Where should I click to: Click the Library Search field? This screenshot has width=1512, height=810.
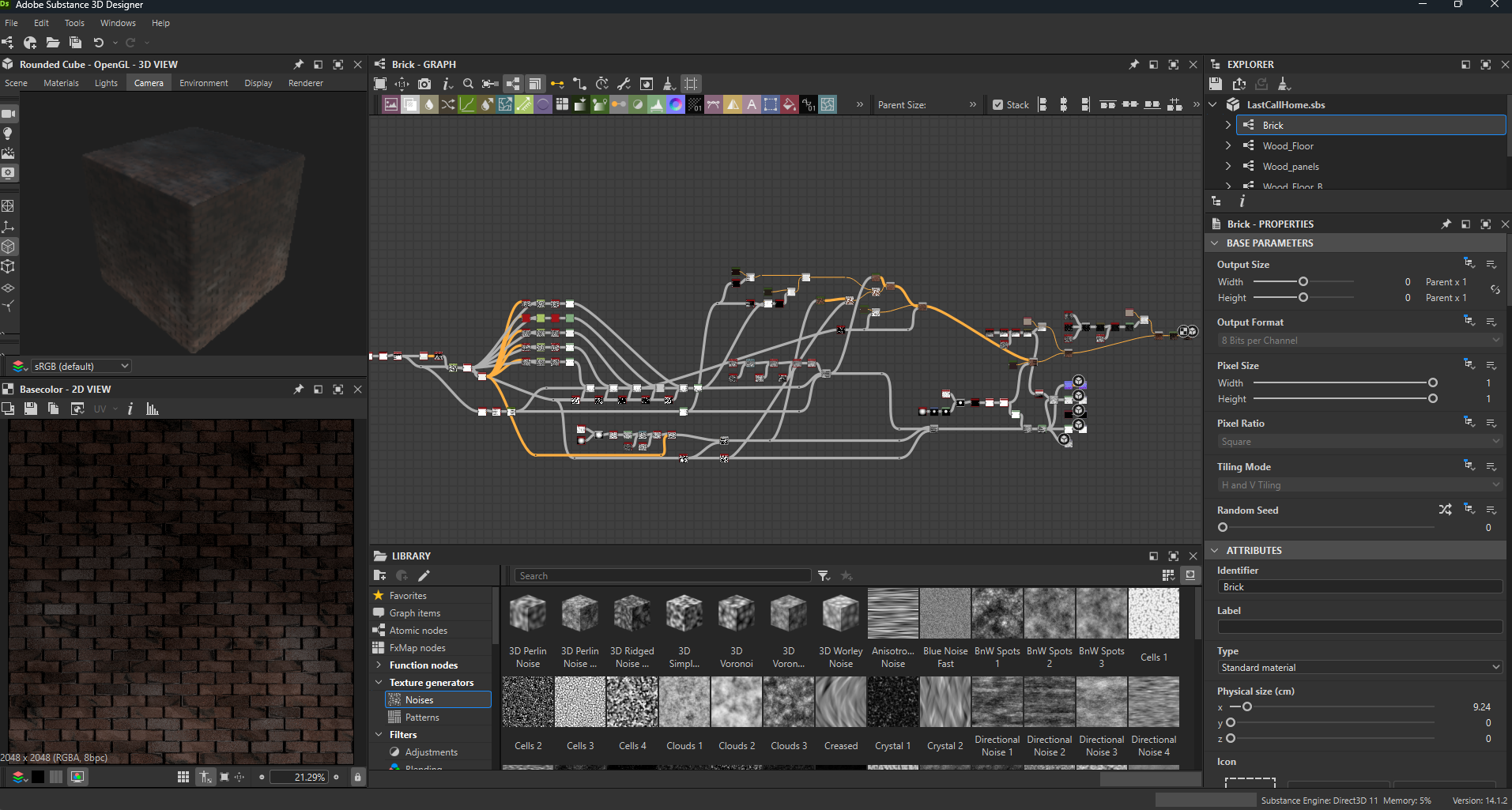[x=662, y=576]
